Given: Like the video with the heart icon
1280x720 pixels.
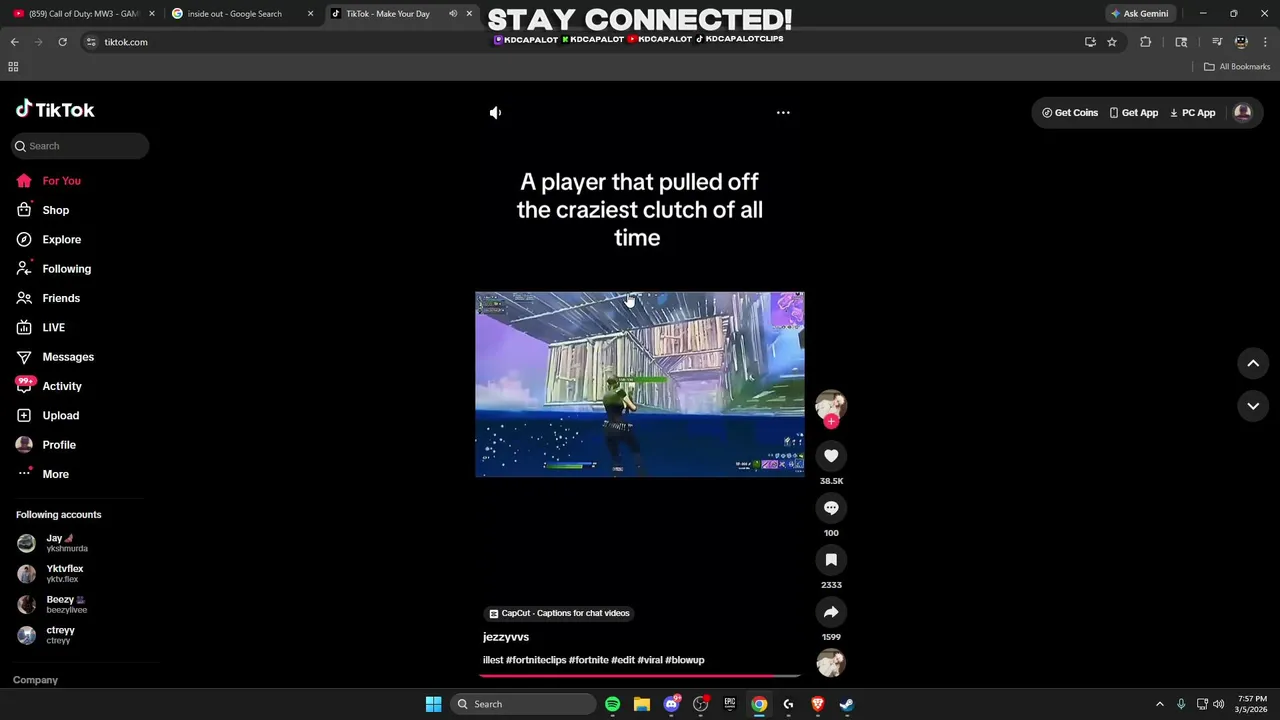Looking at the screenshot, I should (x=831, y=456).
